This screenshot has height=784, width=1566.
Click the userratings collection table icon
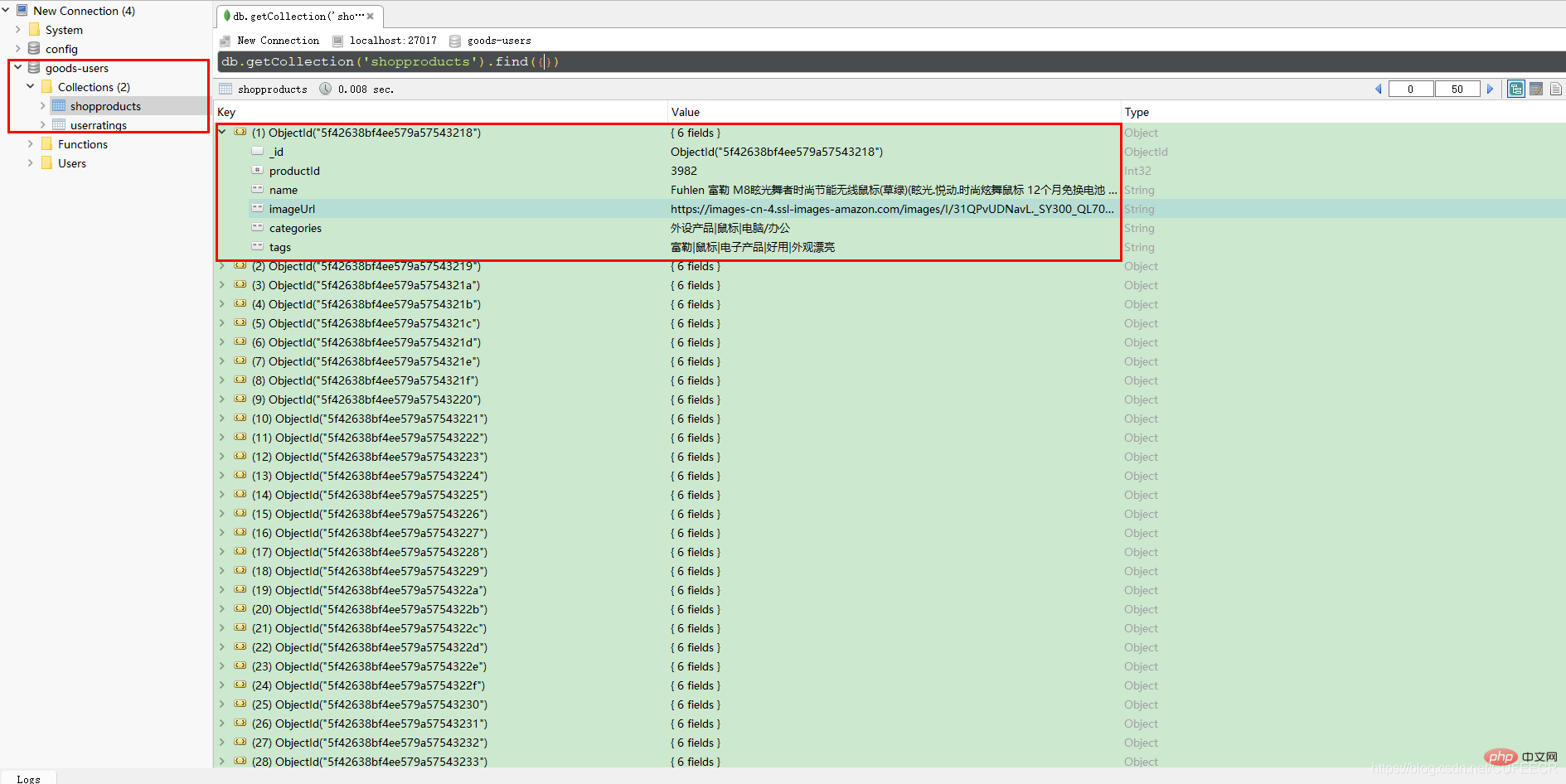click(x=59, y=125)
